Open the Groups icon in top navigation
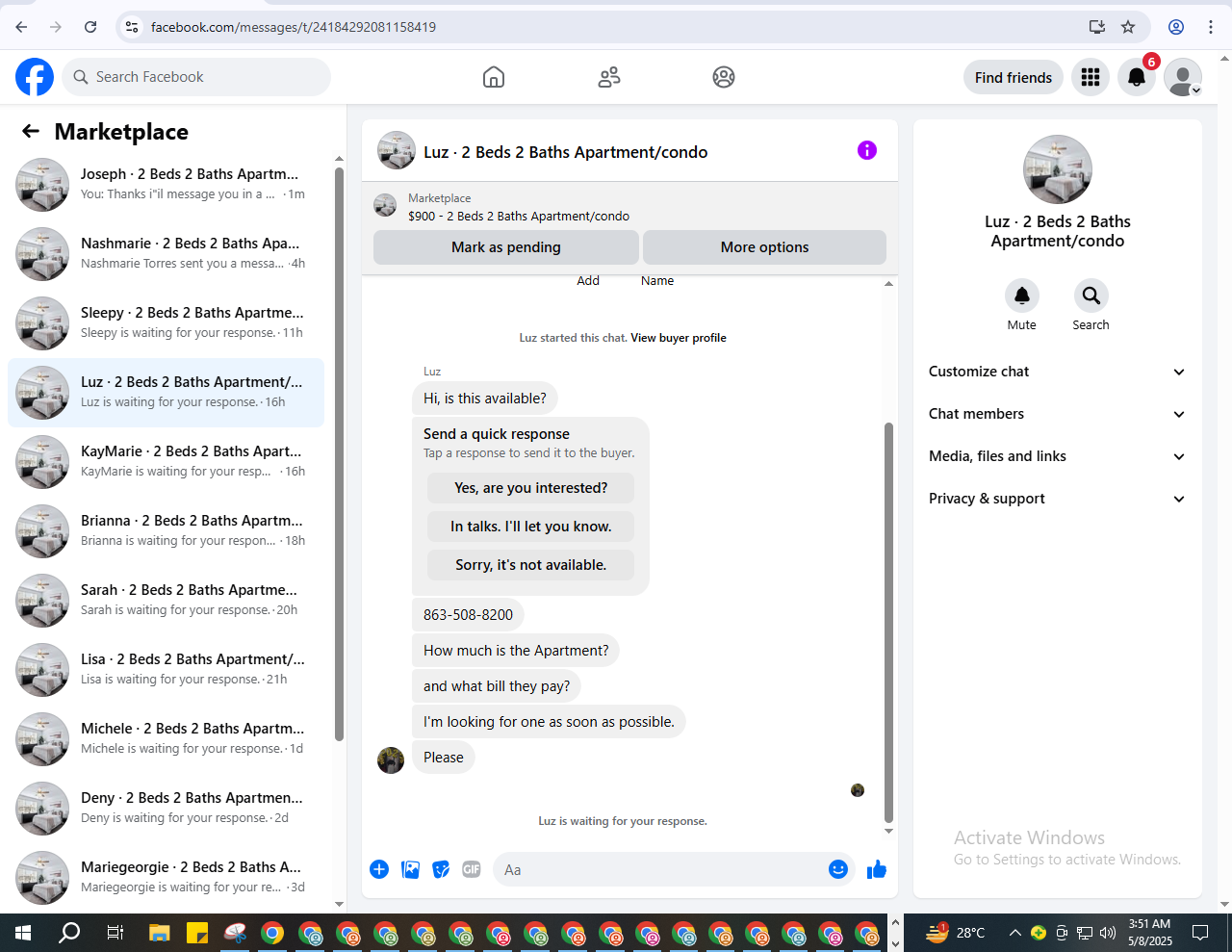The height and width of the screenshot is (952, 1232). 724,77
